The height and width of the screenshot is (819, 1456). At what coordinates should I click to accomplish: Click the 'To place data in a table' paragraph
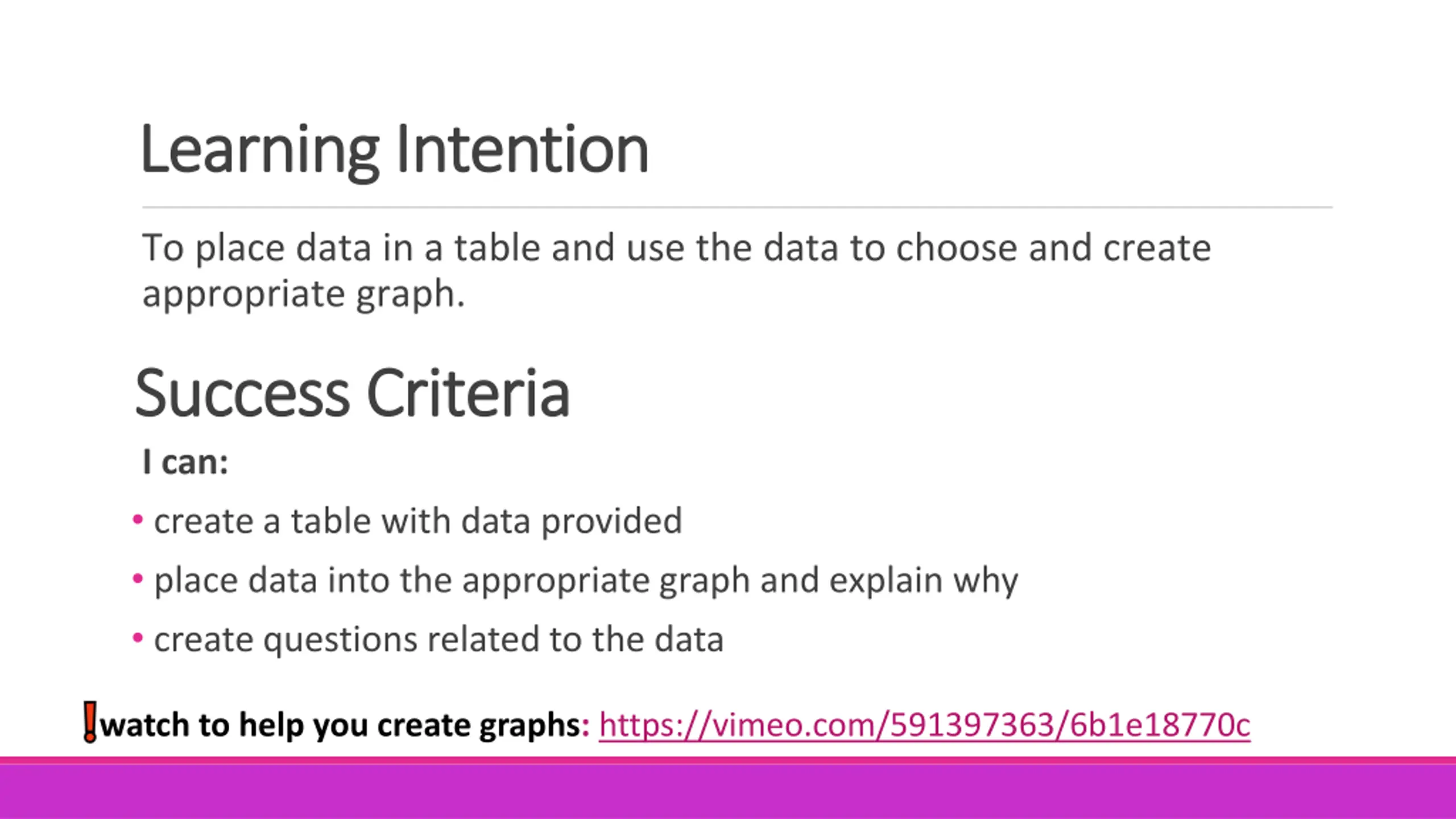(x=676, y=248)
